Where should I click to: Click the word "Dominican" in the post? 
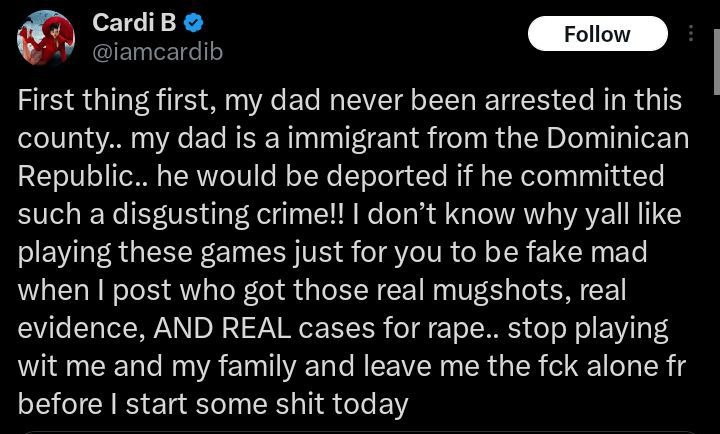point(616,139)
